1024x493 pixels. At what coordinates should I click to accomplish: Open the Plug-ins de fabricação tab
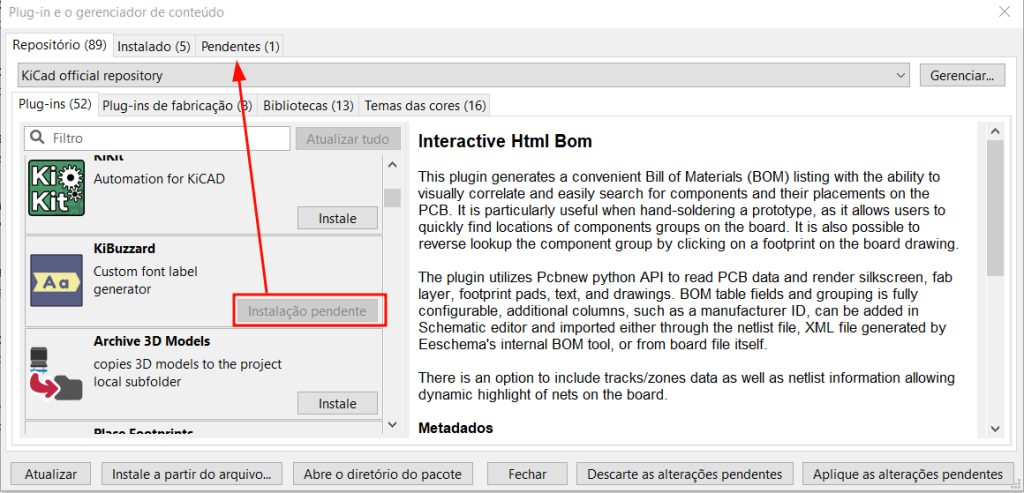click(x=178, y=105)
